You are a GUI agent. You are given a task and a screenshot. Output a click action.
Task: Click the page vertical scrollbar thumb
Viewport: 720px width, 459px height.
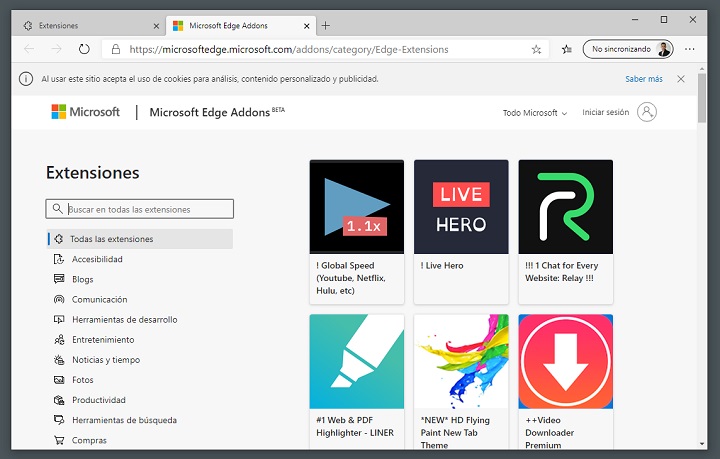tap(701, 98)
